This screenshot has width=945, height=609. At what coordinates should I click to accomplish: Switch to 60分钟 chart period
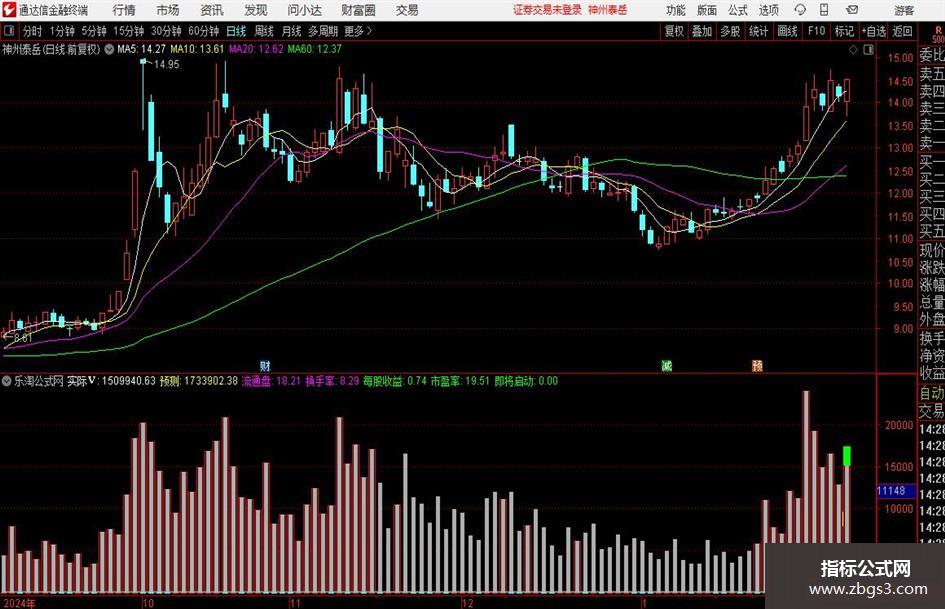click(203, 31)
